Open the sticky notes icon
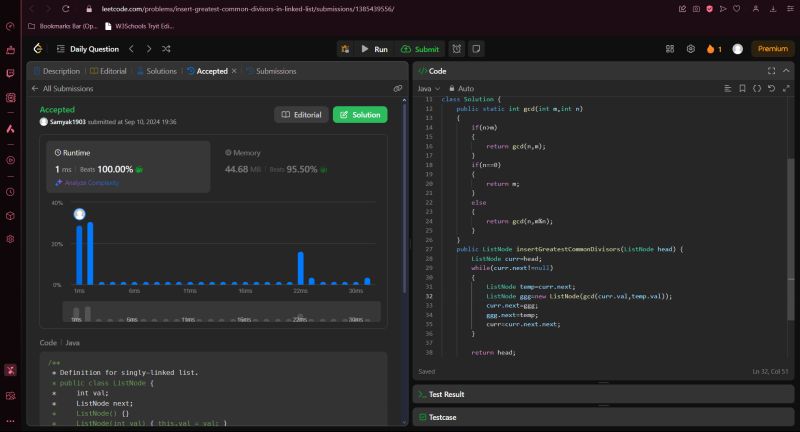 [476, 49]
